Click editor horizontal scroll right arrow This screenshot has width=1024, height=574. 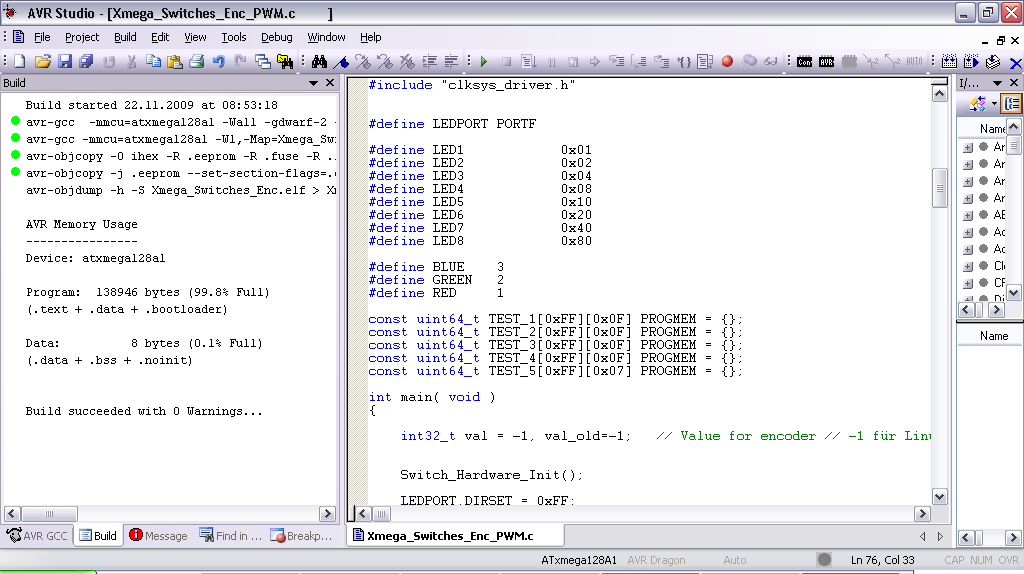(922, 513)
